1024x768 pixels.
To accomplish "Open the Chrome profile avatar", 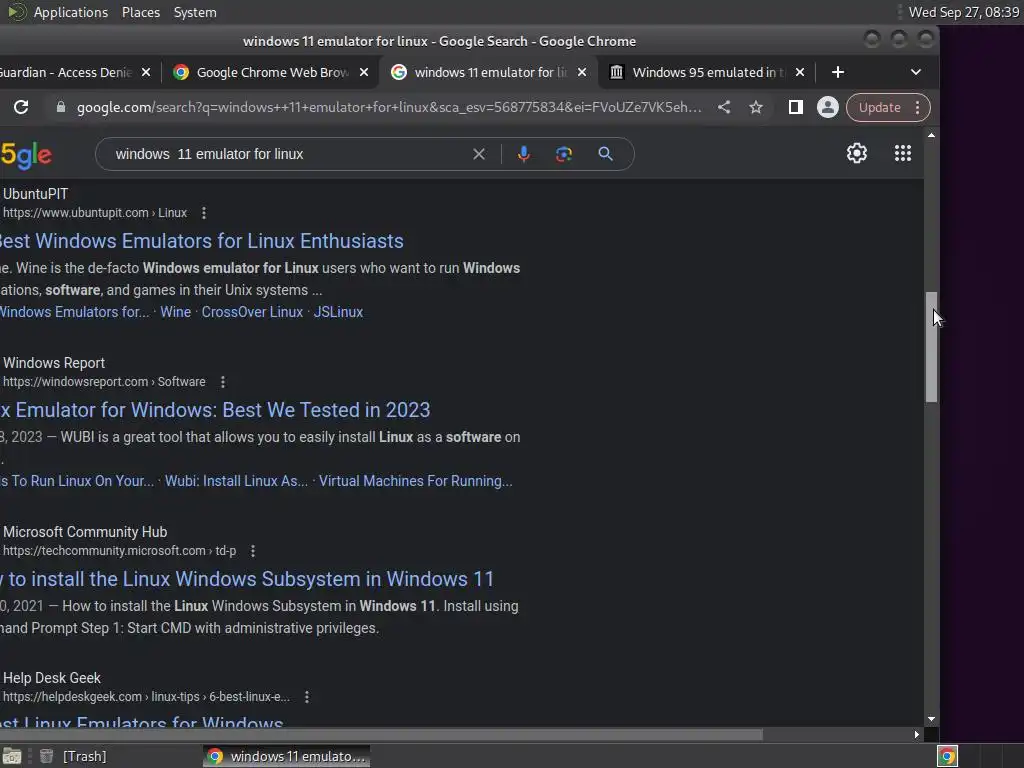I will pyautogui.click(x=827, y=107).
